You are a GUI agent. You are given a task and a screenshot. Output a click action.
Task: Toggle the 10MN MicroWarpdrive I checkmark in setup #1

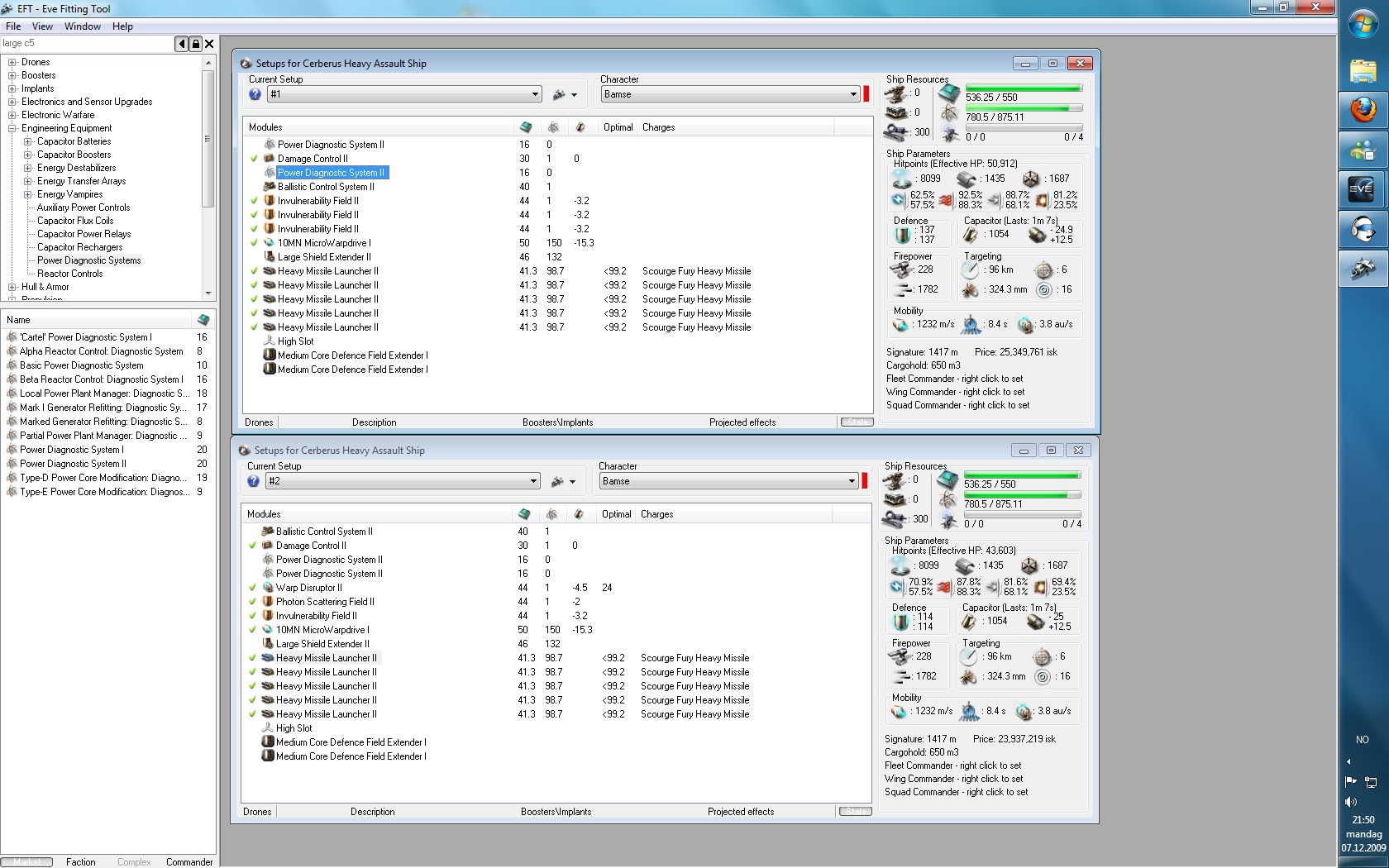254,243
